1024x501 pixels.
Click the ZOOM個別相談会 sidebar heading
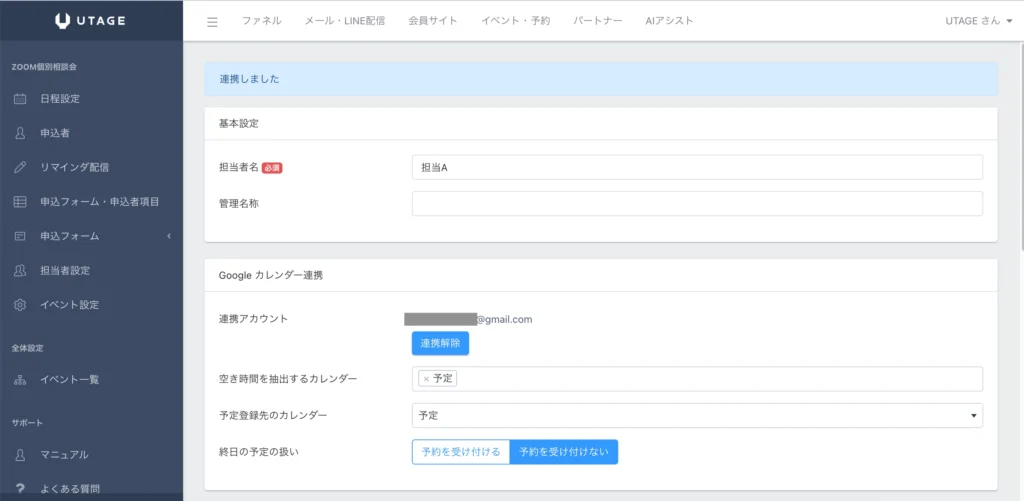coord(44,67)
